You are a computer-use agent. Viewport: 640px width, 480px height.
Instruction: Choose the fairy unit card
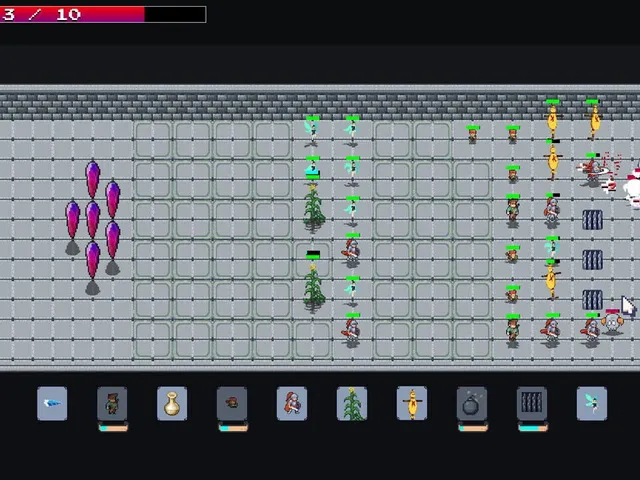[x=592, y=403]
